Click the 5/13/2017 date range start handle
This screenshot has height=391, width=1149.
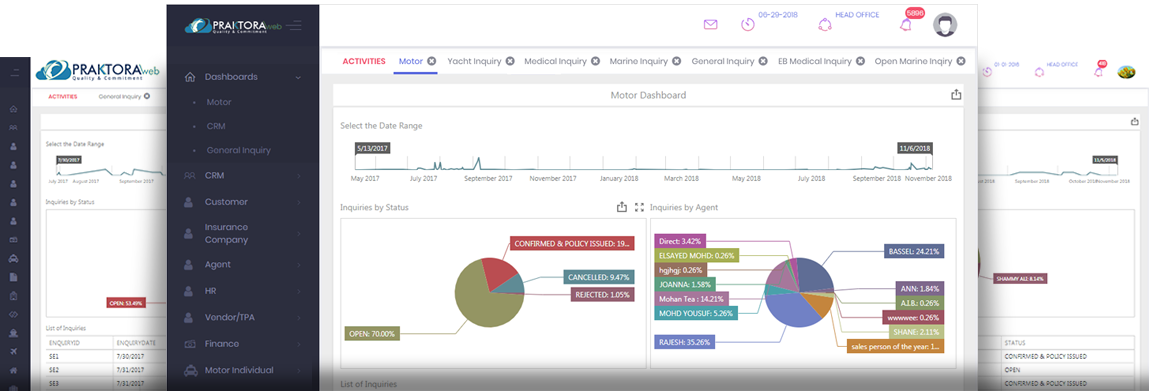[372, 148]
